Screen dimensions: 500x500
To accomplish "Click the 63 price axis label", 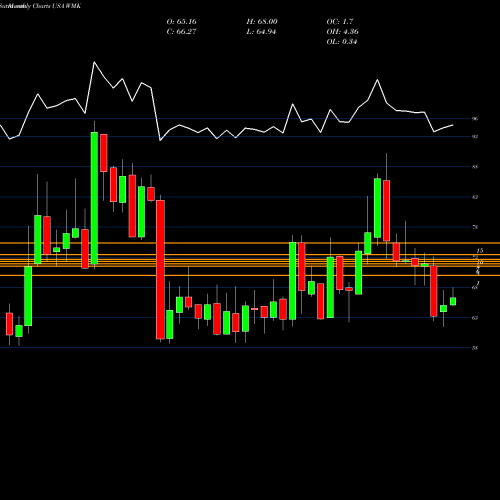I will tap(475, 318).
